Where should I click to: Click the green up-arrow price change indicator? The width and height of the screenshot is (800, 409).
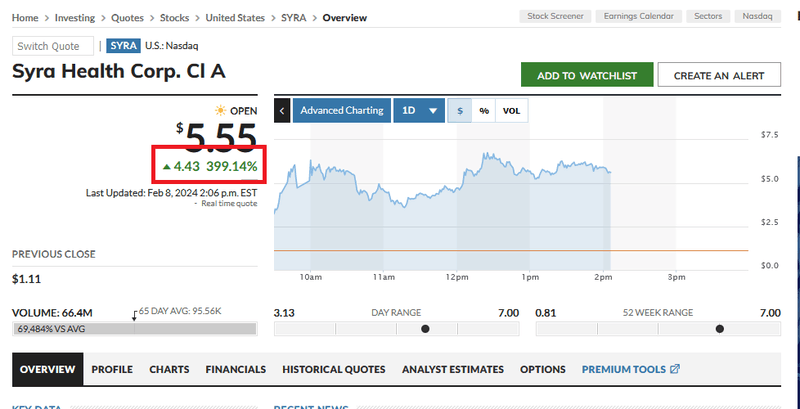click(165, 165)
